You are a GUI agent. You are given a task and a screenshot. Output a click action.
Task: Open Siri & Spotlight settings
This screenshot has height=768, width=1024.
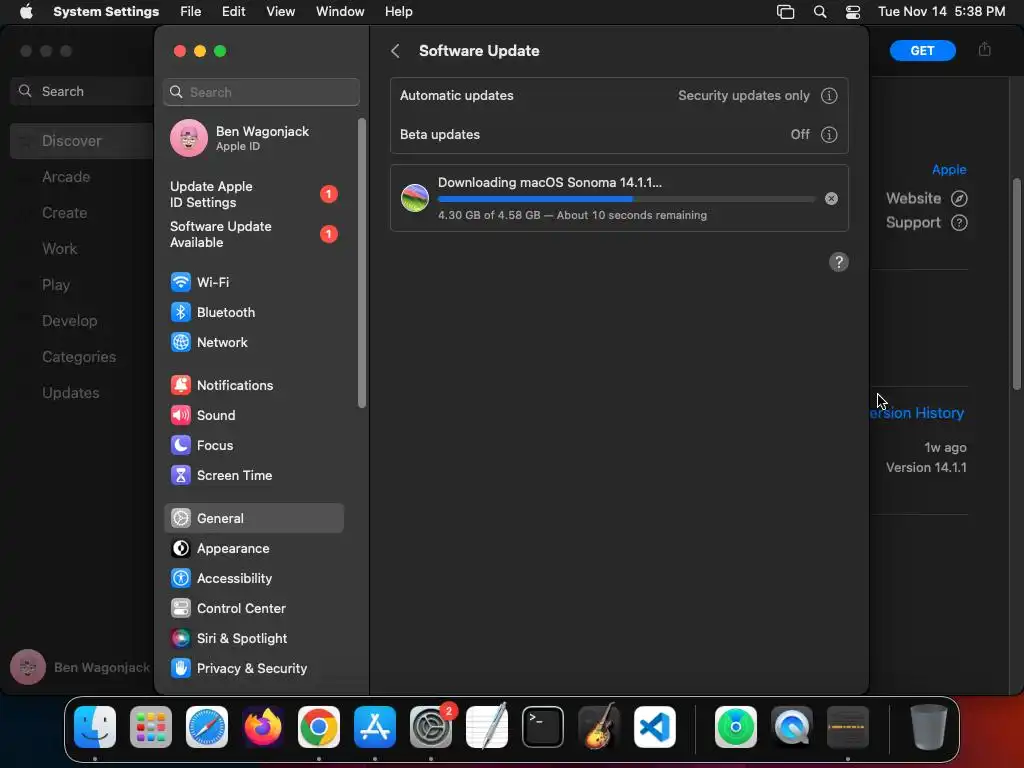(x=253, y=639)
